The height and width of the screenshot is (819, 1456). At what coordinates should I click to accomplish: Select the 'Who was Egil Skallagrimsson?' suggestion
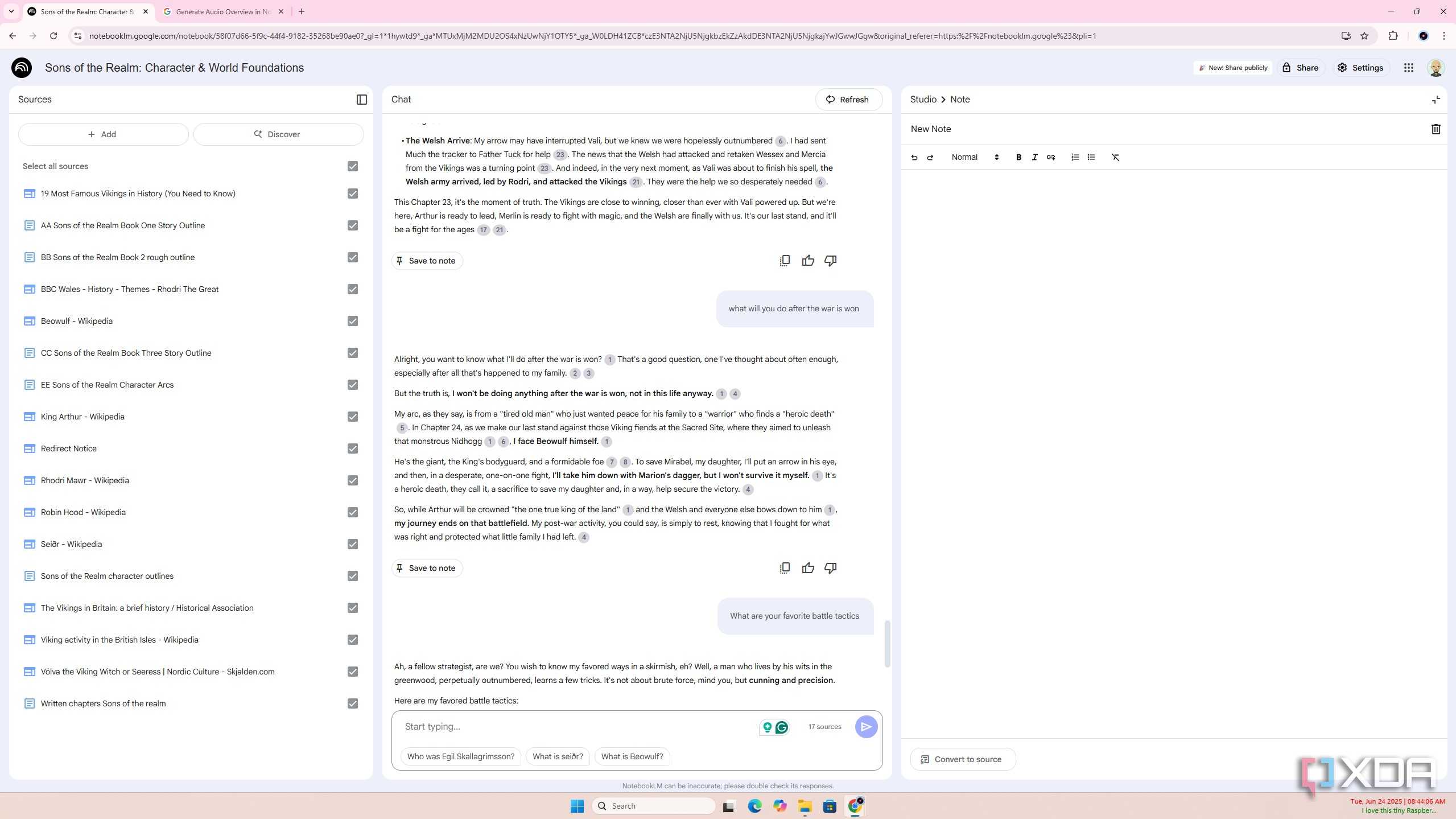[x=460, y=756]
